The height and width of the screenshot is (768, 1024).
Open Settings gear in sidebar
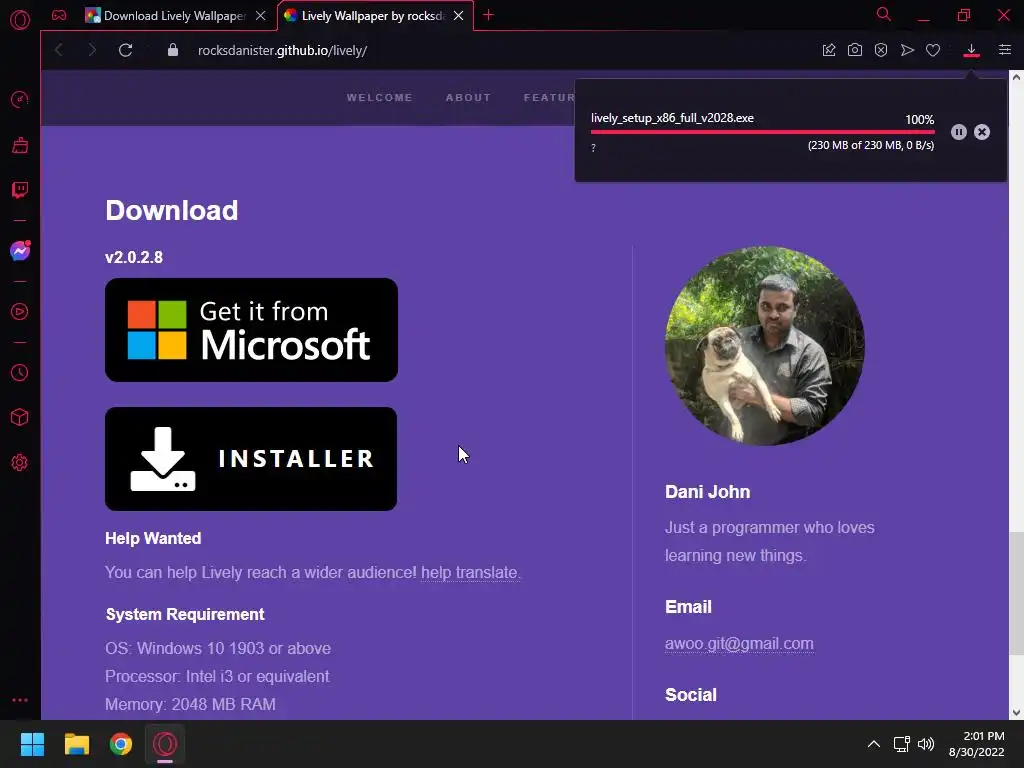click(x=20, y=462)
